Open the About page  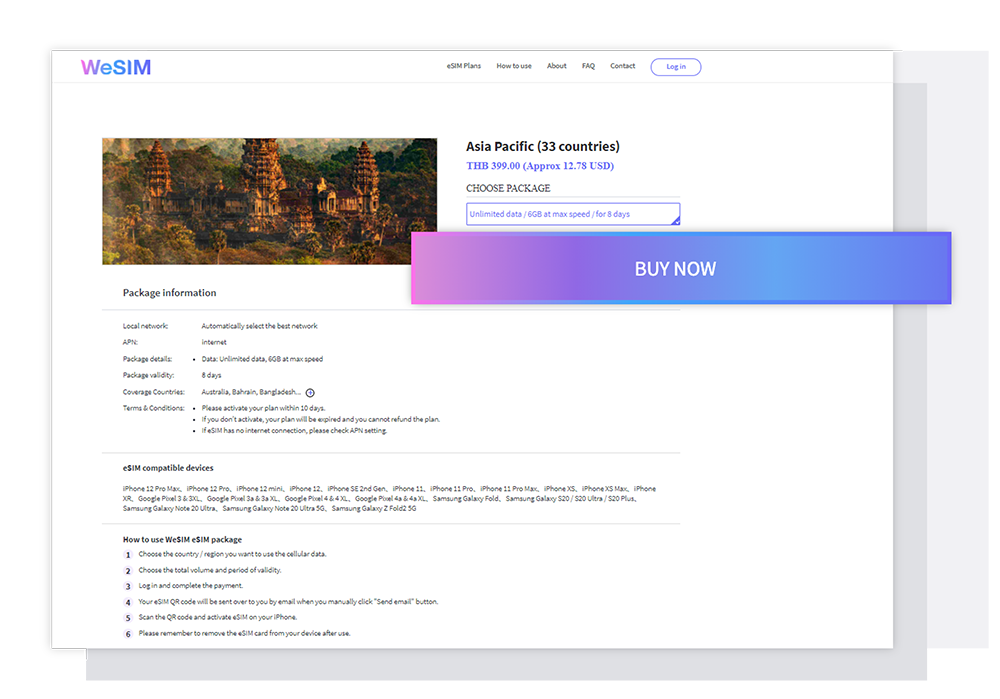557,66
